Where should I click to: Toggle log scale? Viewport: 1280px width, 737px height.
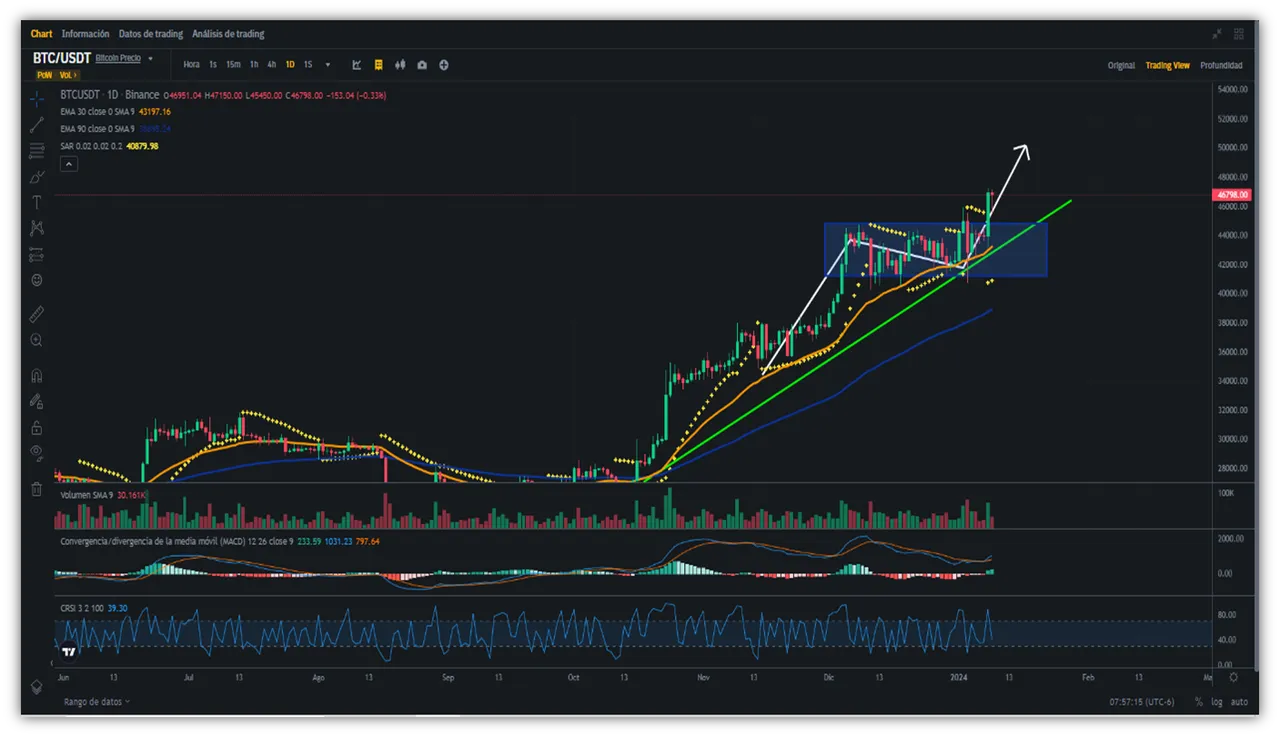[x=1217, y=702]
